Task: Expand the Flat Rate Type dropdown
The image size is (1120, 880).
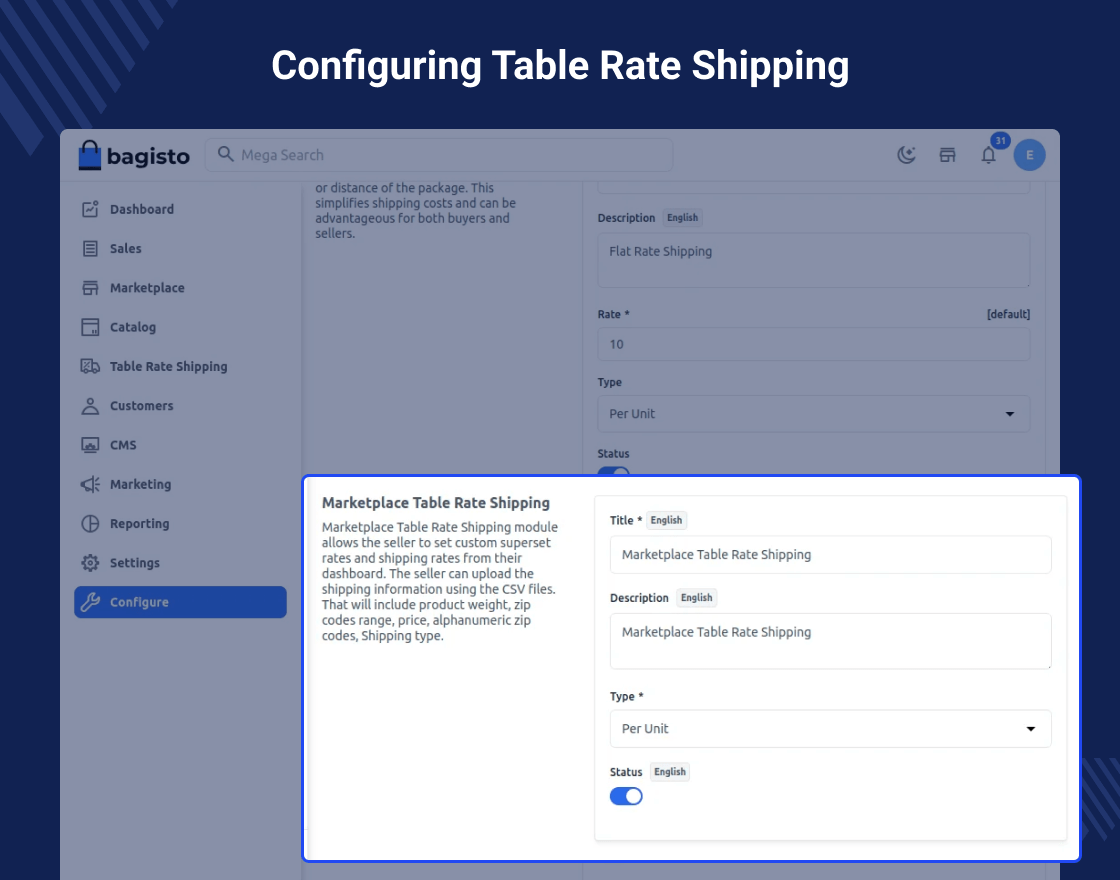Action: [813, 414]
